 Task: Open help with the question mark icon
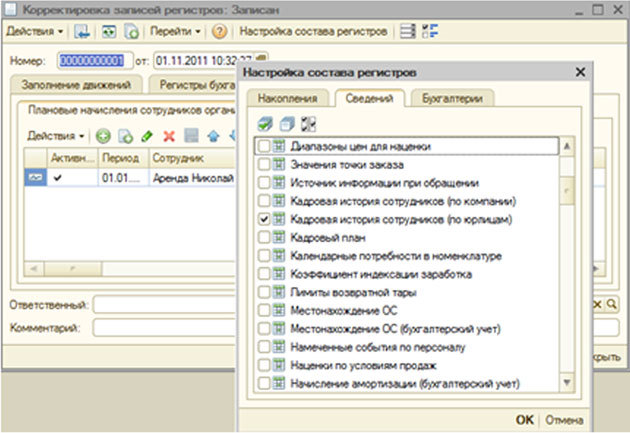[x=220, y=31]
